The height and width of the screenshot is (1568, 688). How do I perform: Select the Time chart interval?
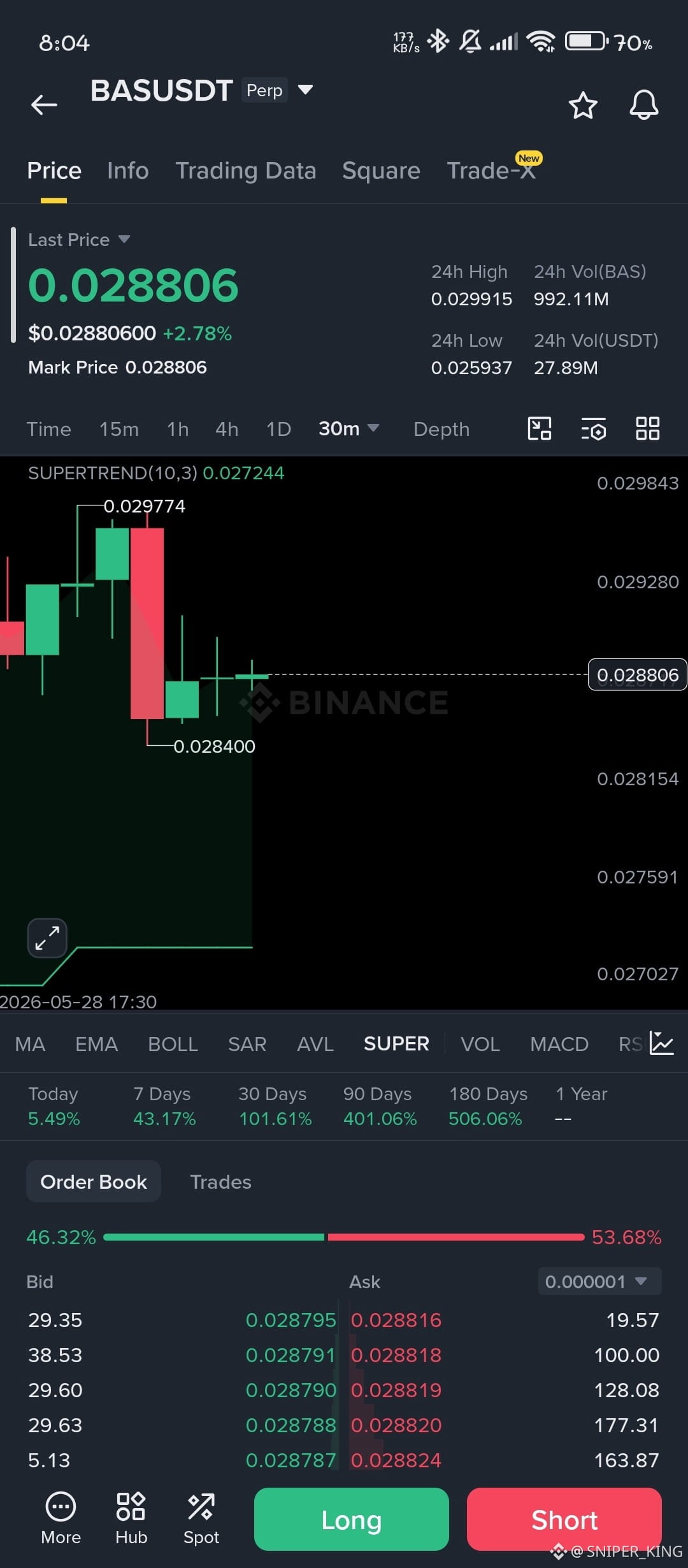coord(49,429)
